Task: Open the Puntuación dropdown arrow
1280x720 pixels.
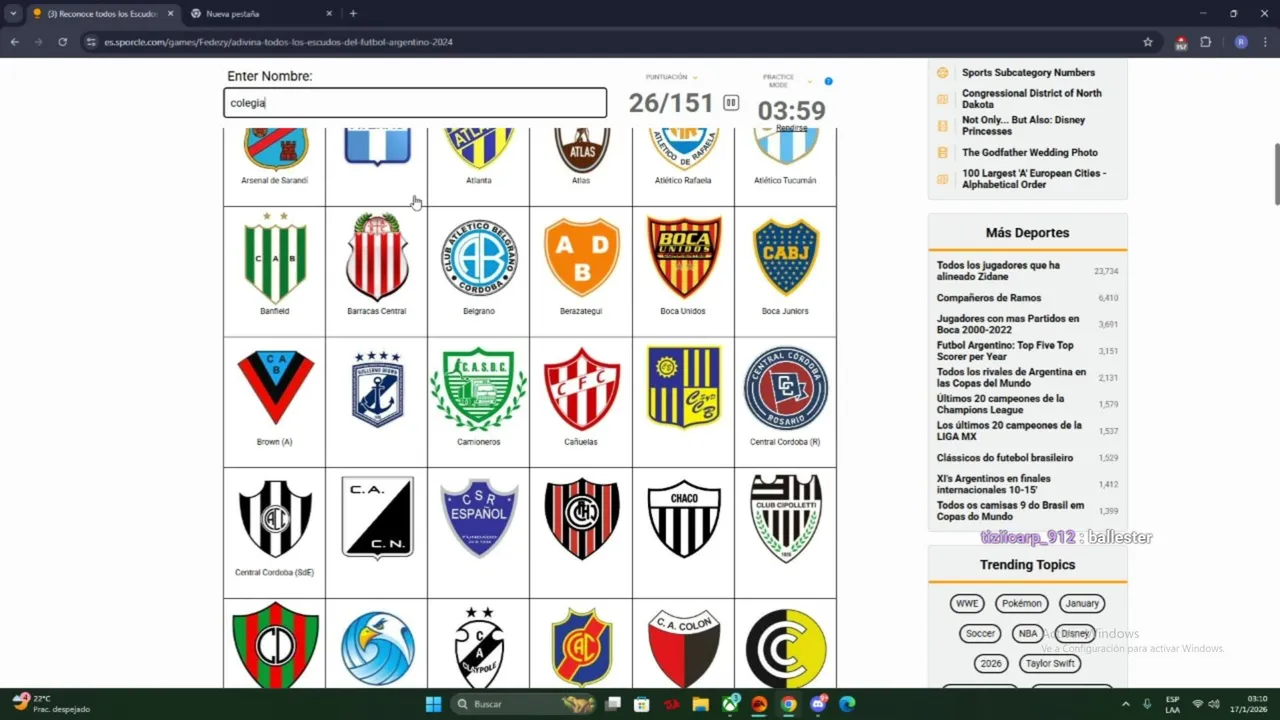Action: pyautogui.click(x=695, y=77)
